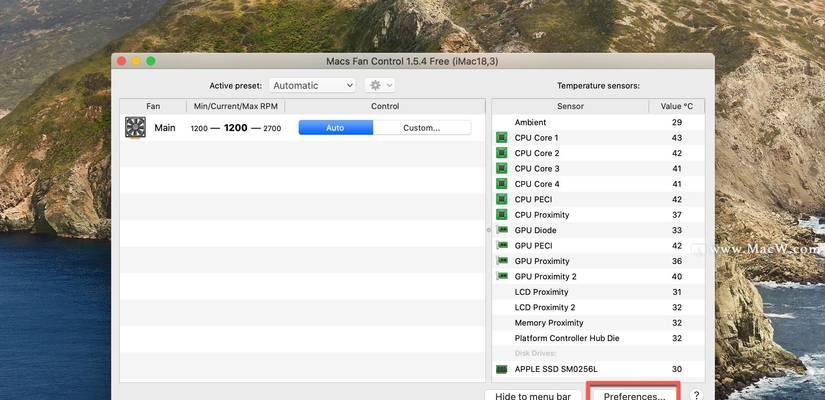Click the splitter handle between fan and sensor panels

click(488, 230)
